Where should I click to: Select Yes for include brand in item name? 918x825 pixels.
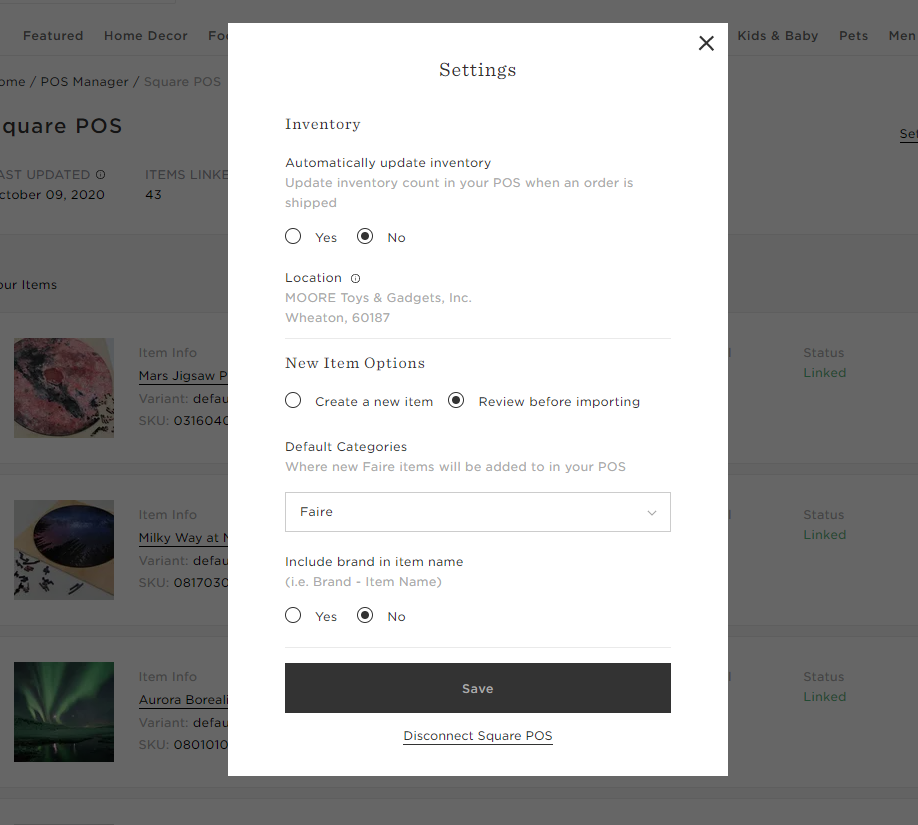(x=293, y=616)
